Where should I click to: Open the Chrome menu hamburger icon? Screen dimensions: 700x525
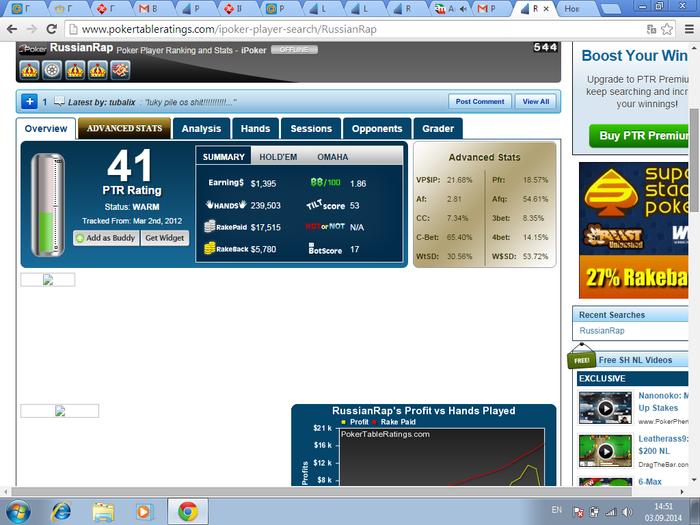click(689, 29)
